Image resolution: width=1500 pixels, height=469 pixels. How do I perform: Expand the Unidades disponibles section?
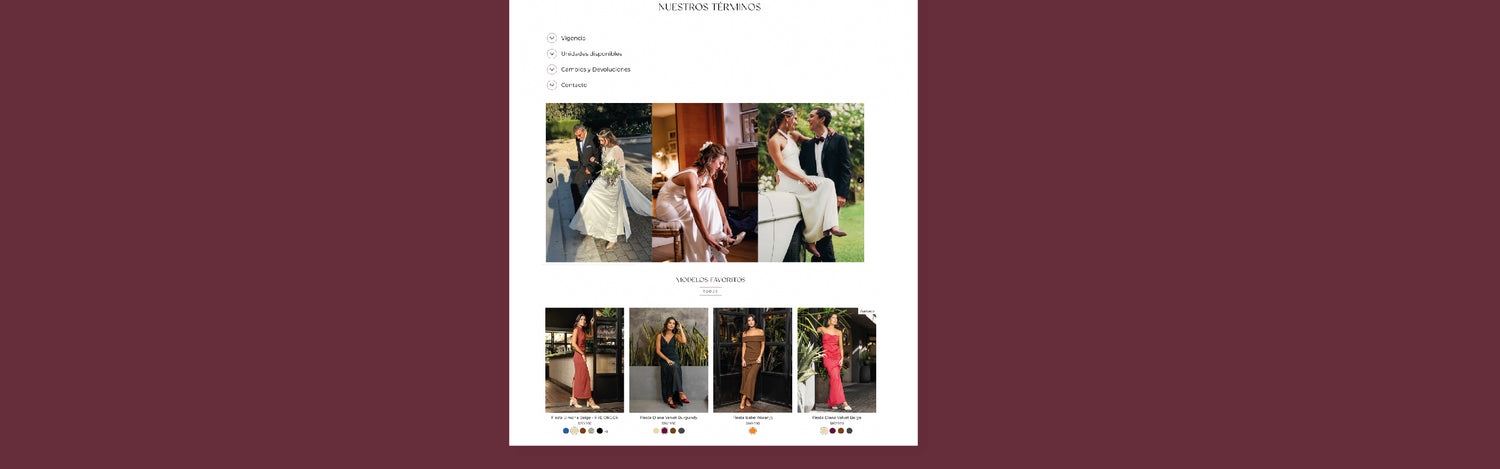(x=552, y=54)
